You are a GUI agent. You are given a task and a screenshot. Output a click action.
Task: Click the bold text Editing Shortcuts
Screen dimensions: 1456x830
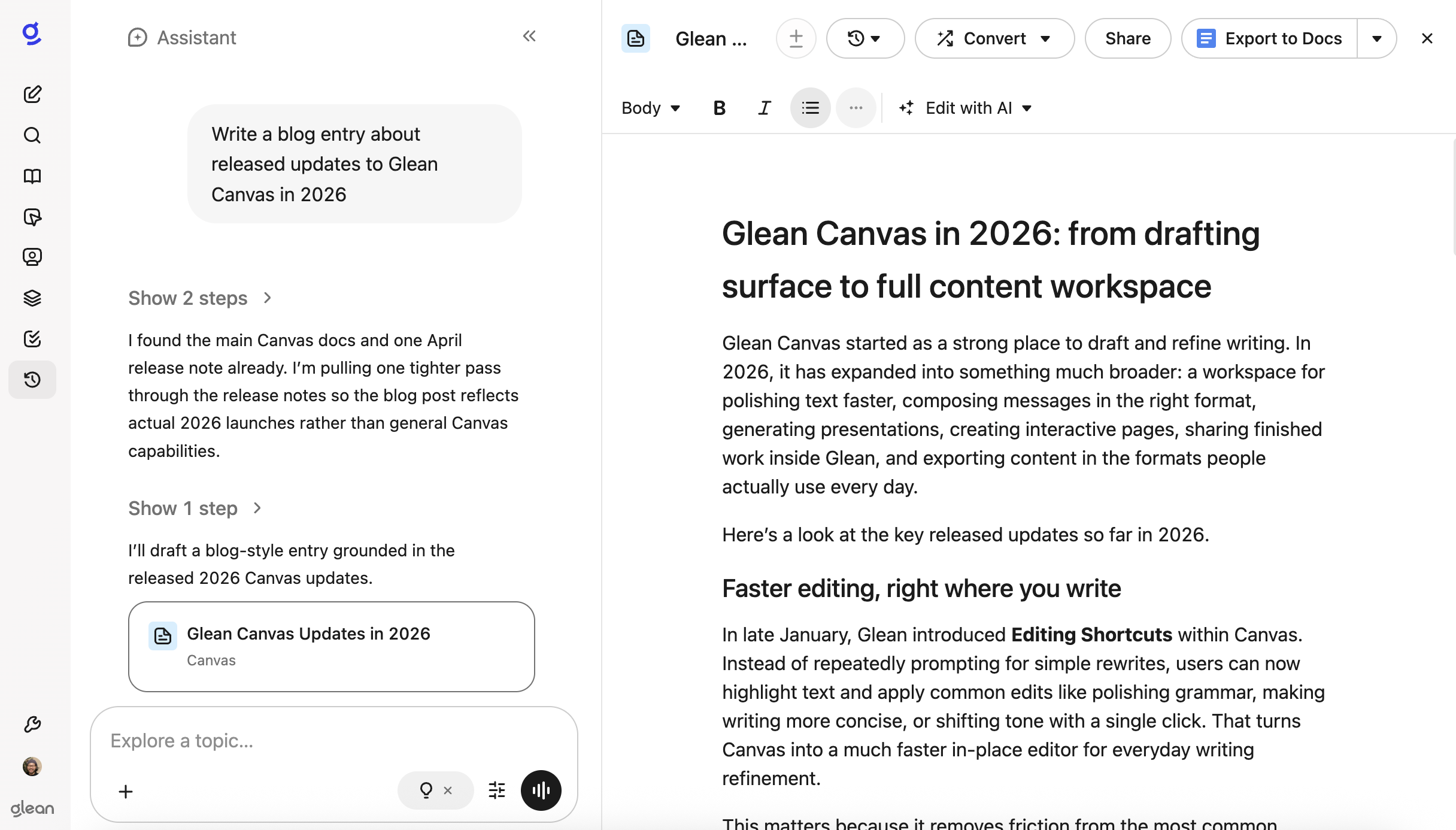[x=1091, y=635]
